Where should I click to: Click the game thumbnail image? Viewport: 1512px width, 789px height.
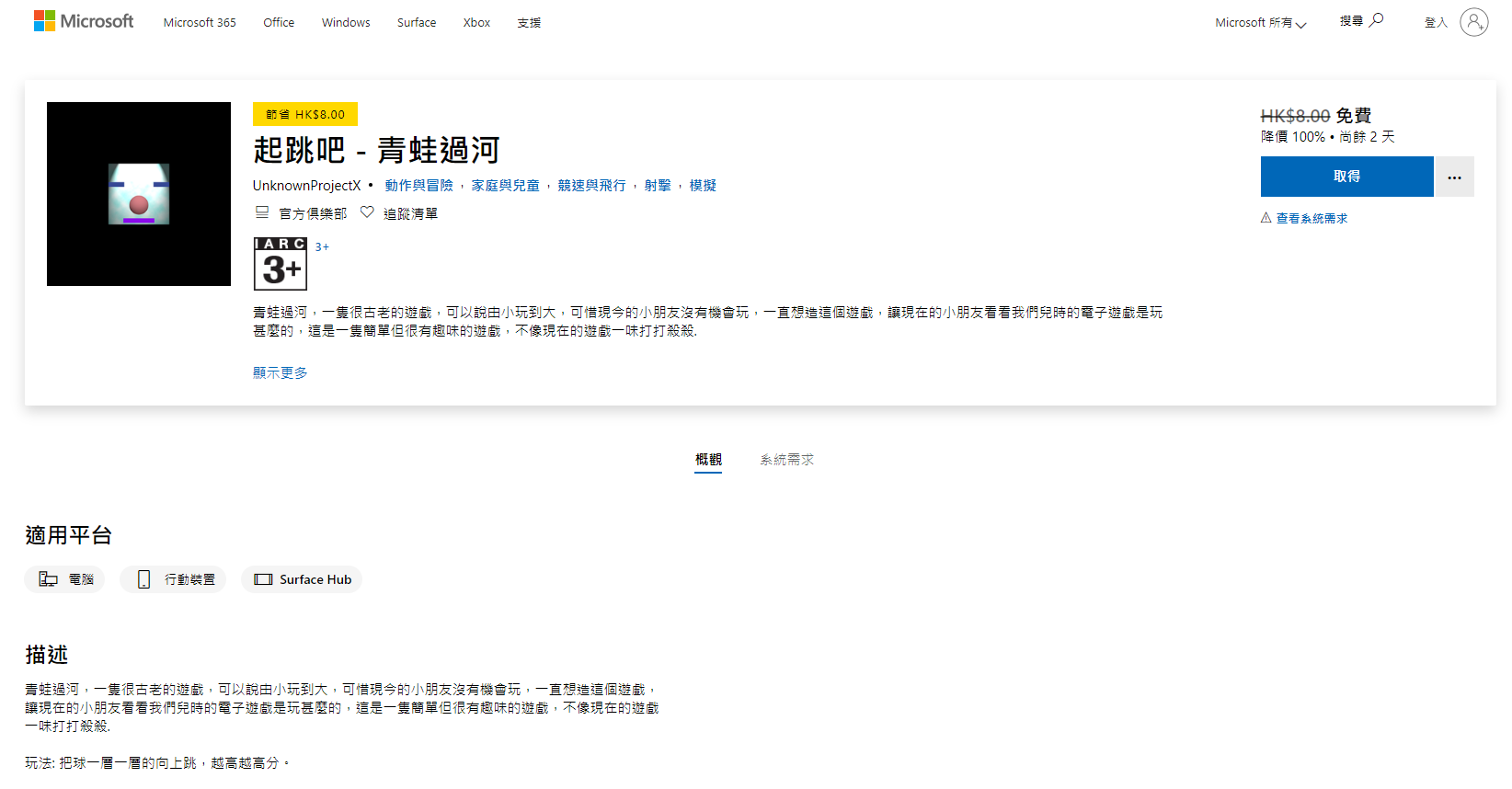click(x=139, y=194)
